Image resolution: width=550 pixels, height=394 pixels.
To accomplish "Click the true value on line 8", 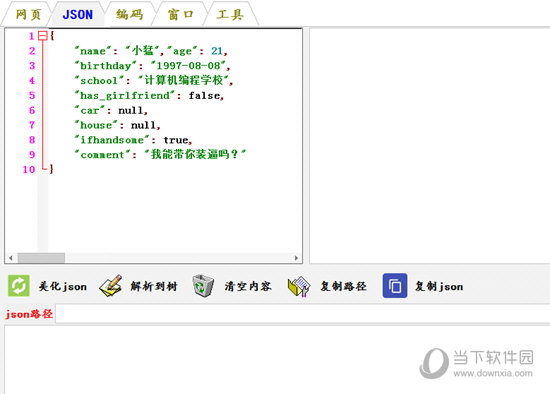I will pos(176,140).
